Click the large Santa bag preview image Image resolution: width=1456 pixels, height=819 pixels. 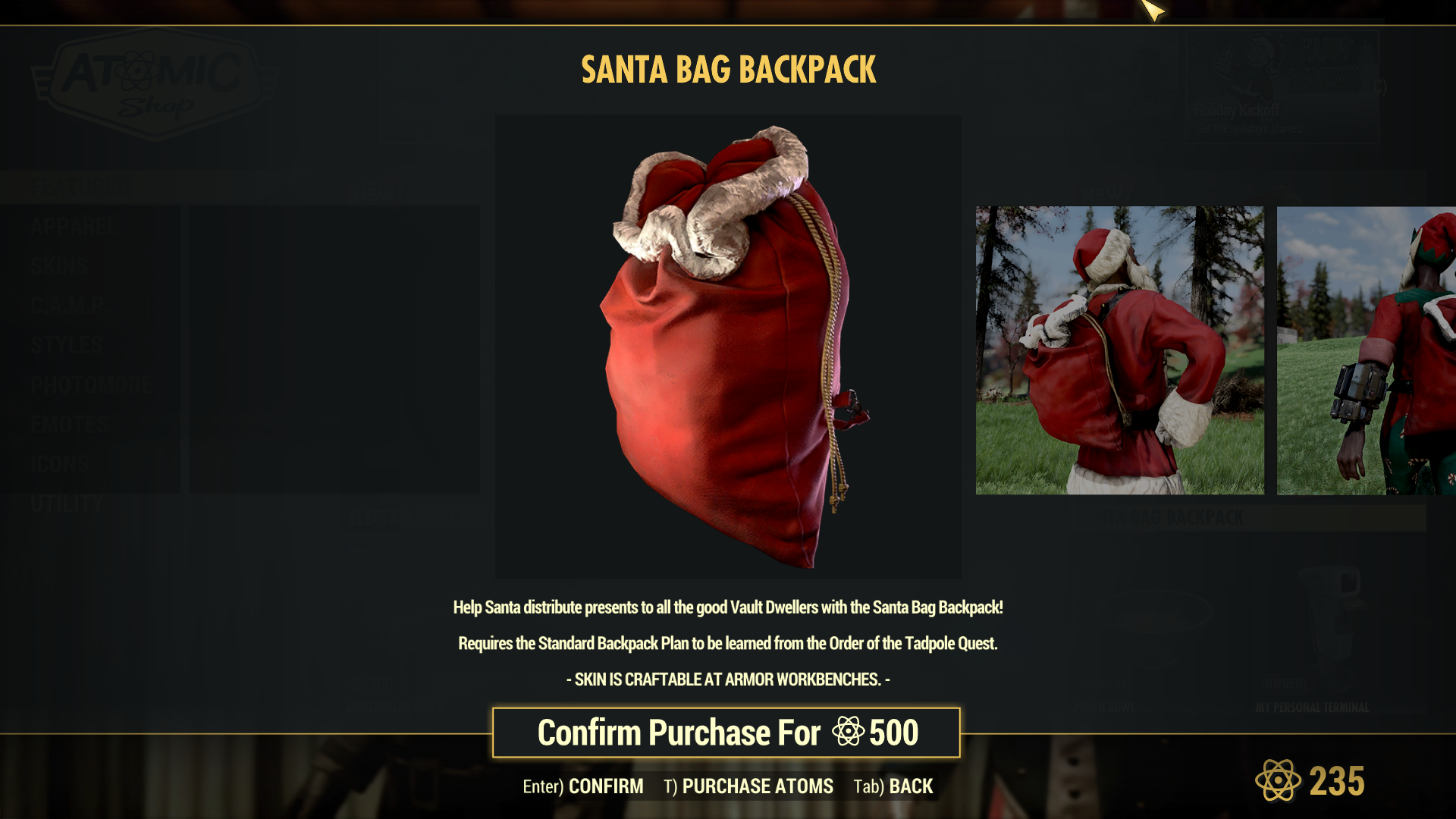728,347
